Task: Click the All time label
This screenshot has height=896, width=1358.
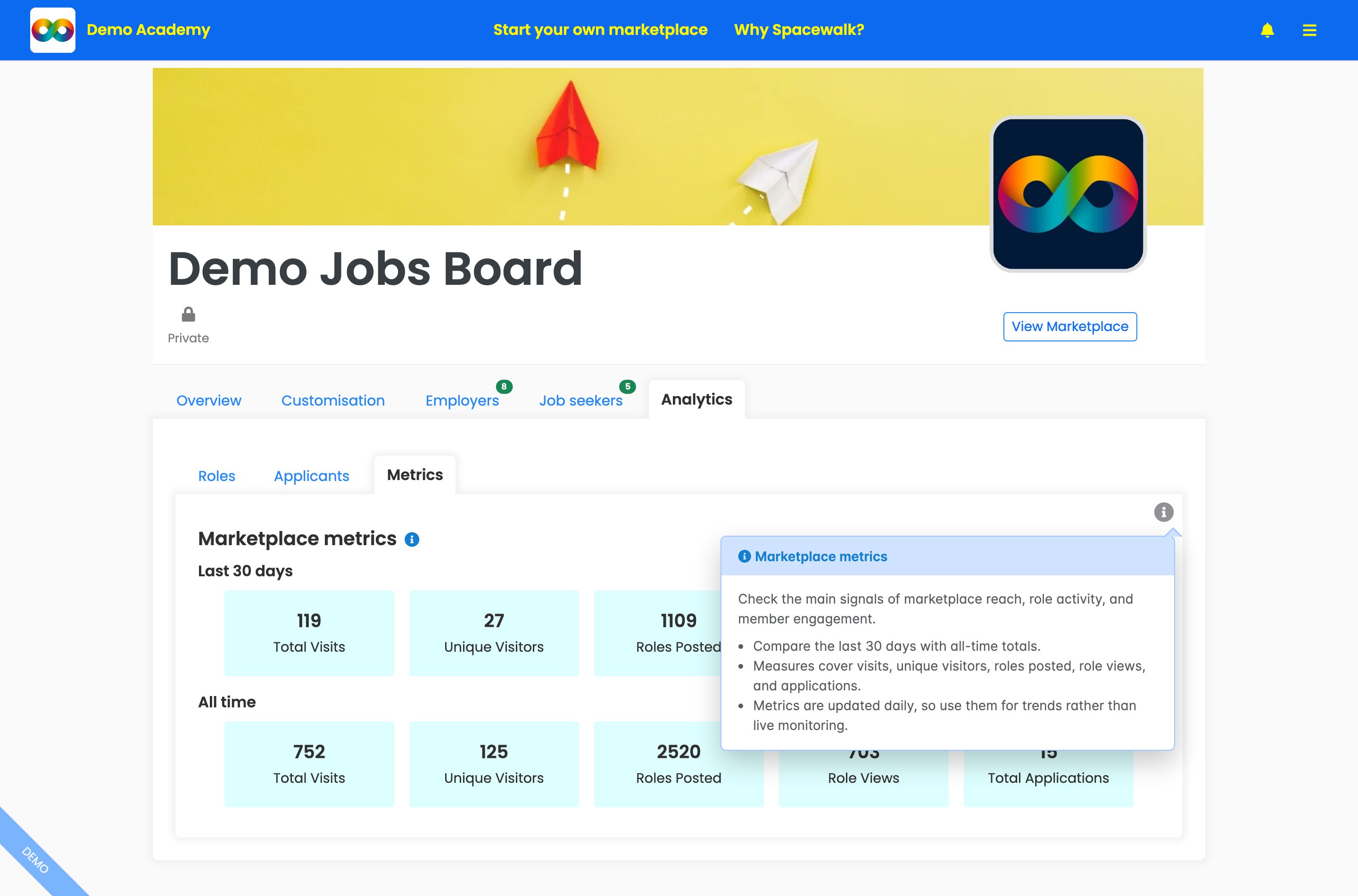Action: [x=227, y=702]
